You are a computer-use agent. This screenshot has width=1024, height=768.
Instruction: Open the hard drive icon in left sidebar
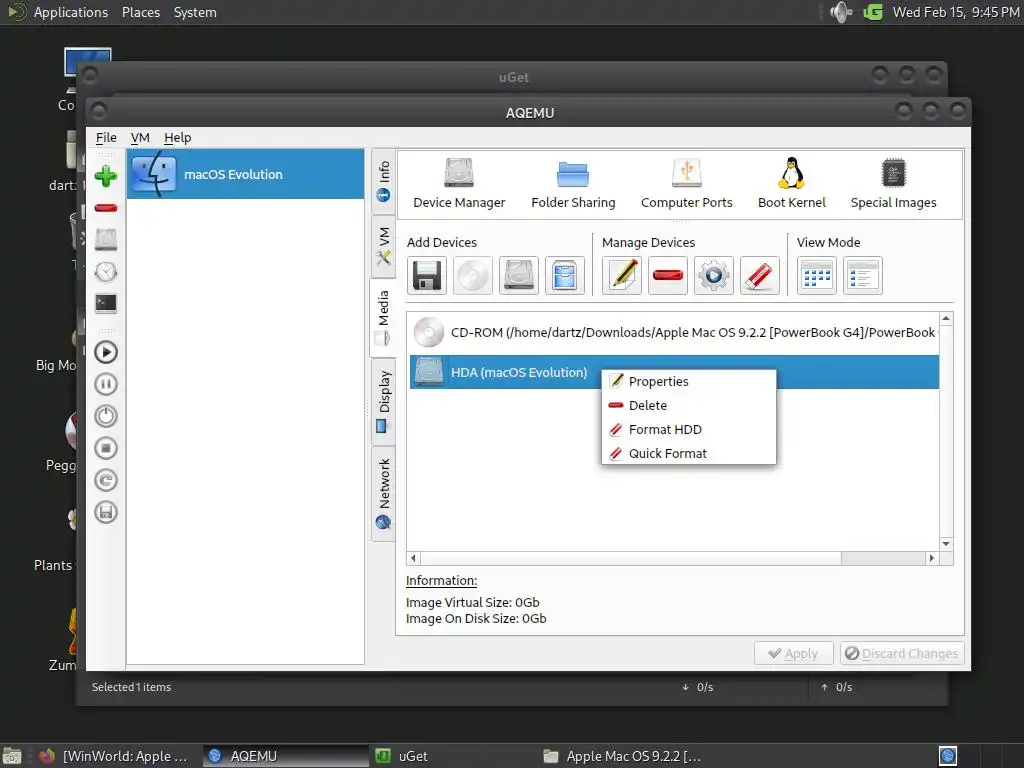coord(106,240)
